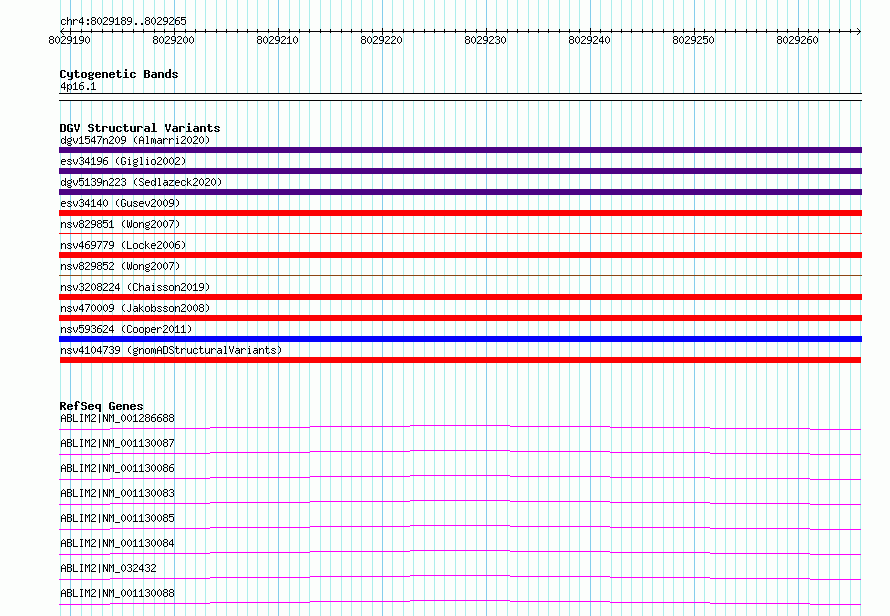
Task: Click ruler position 8029220
Action: pos(381,40)
